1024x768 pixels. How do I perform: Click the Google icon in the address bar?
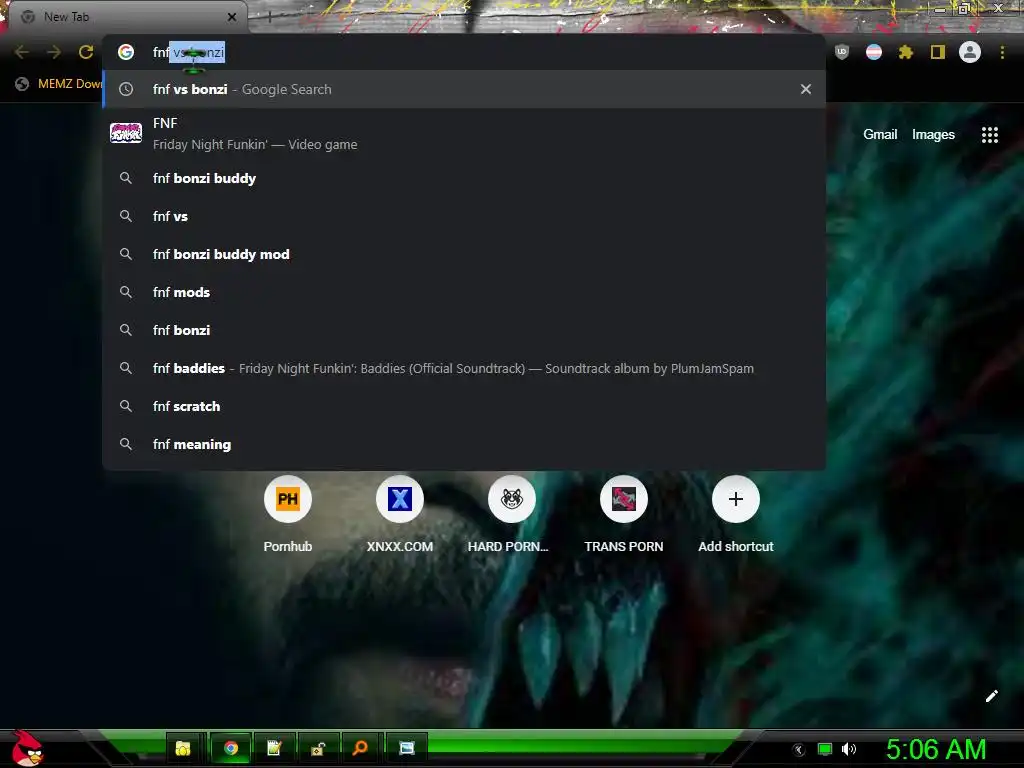126,52
